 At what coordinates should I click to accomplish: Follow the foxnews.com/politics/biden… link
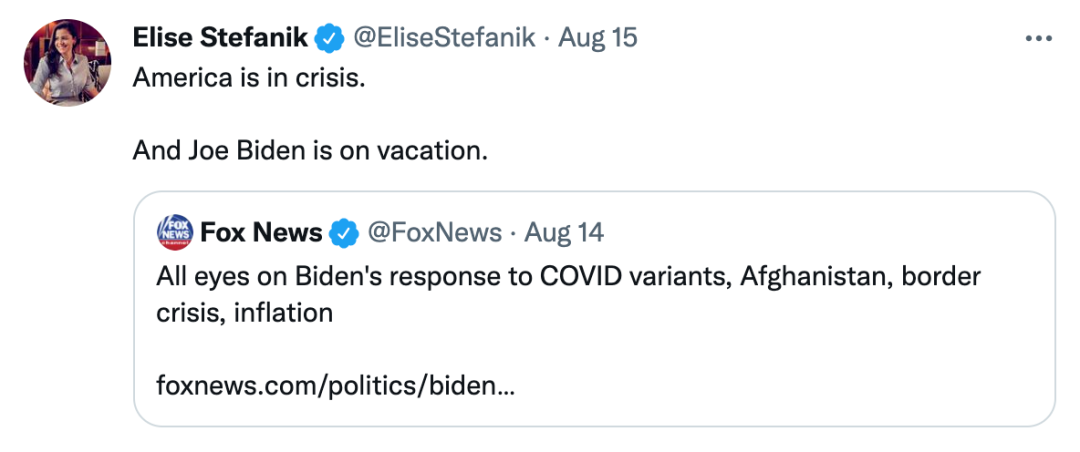[x=336, y=384]
